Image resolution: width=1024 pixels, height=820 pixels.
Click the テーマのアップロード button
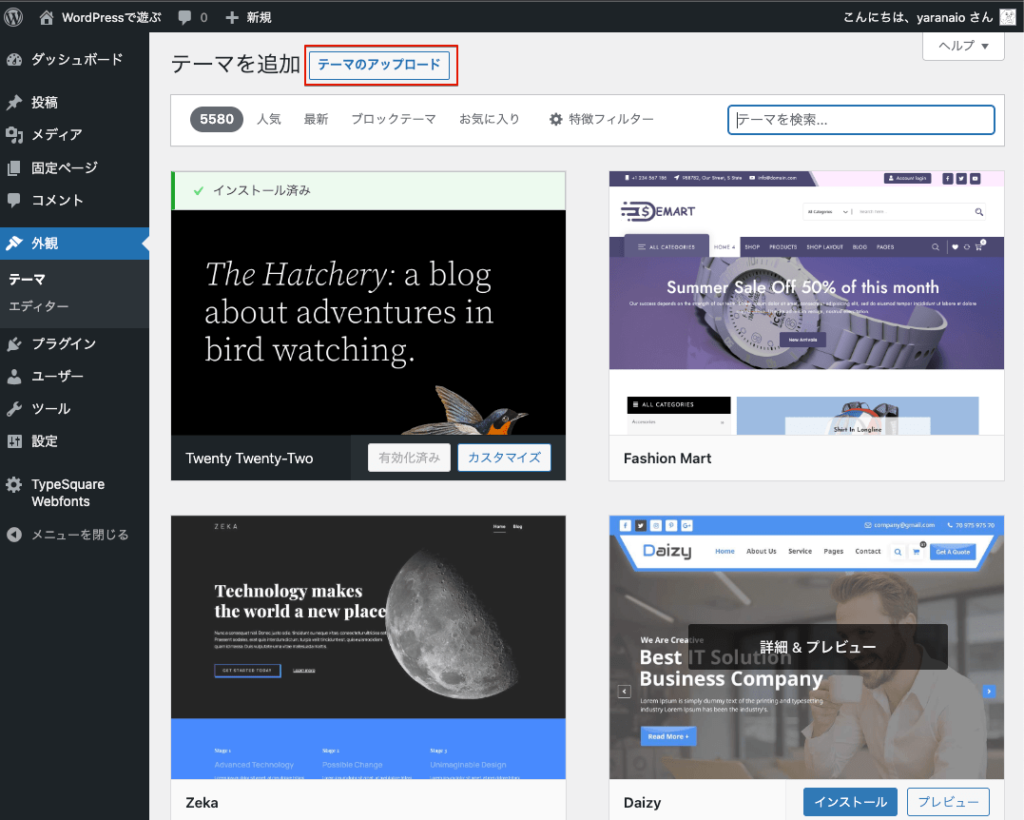click(x=379, y=65)
